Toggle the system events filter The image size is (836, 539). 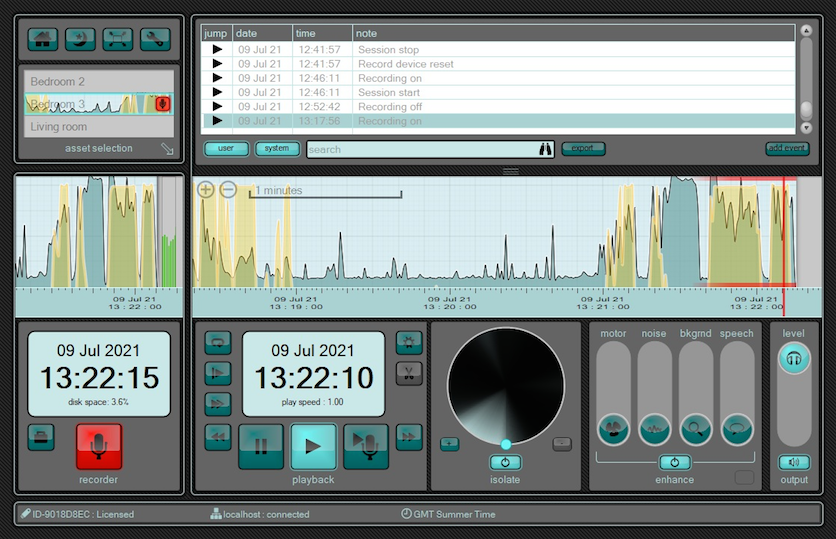coord(277,148)
